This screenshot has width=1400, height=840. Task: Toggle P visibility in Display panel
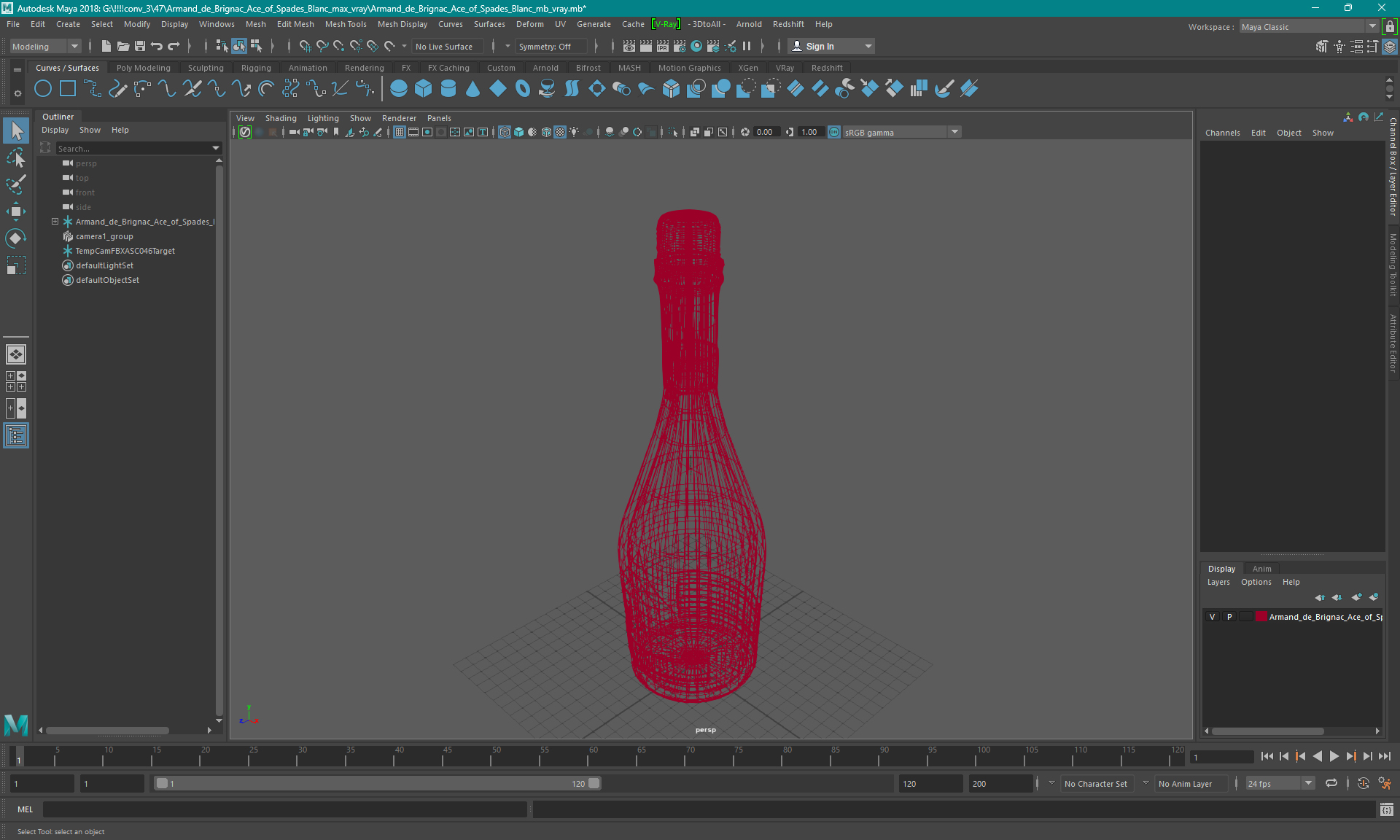point(1229,617)
